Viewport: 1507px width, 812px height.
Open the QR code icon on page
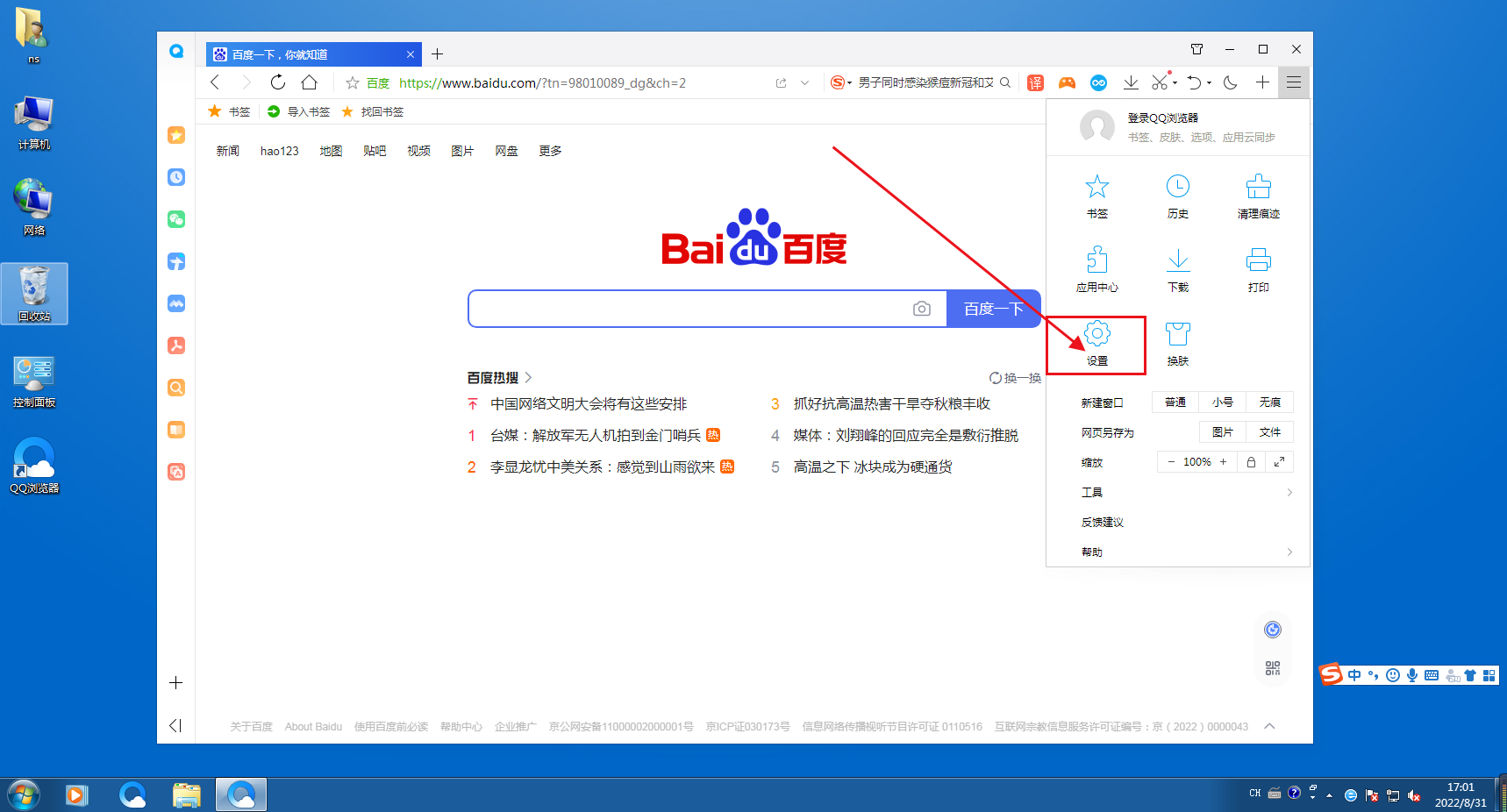pyautogui.click(x=1273, y=668)
